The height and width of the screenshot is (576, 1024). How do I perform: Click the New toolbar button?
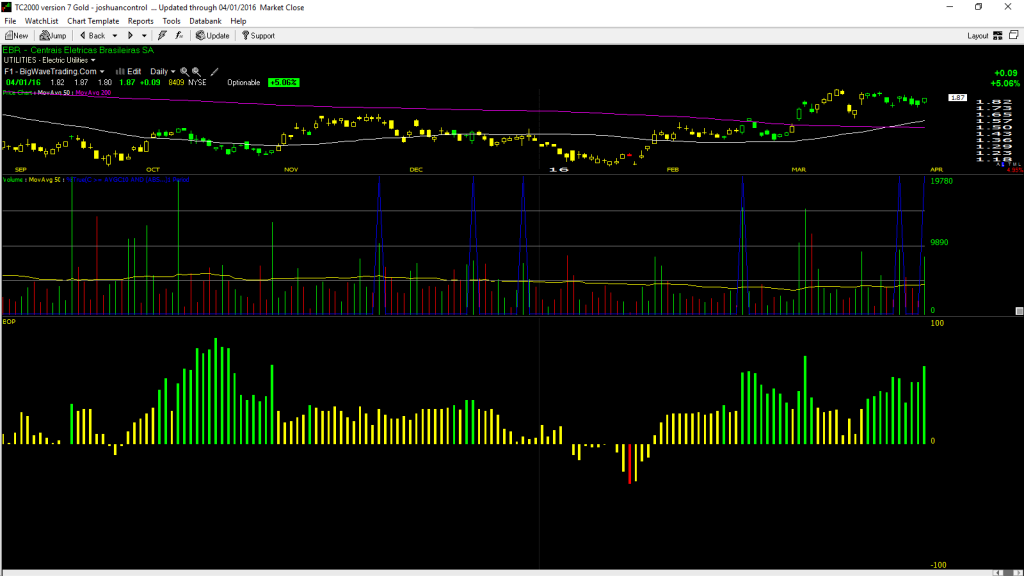17,36
